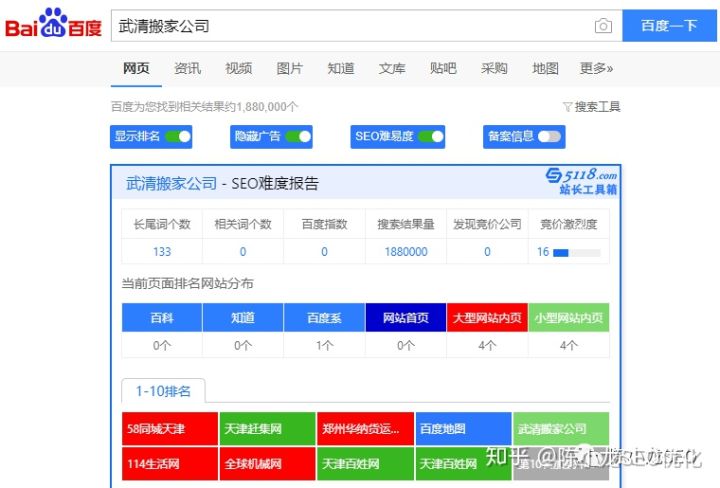
Task: Click the 知道 blue category header
Action: tap(243, 317)
